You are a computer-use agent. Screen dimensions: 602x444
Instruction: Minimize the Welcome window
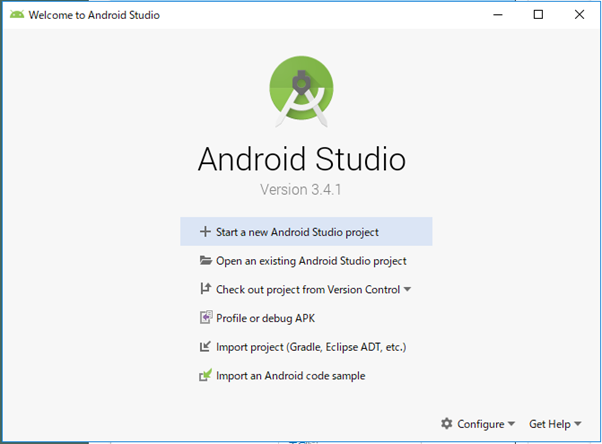[x=498, y=15]
